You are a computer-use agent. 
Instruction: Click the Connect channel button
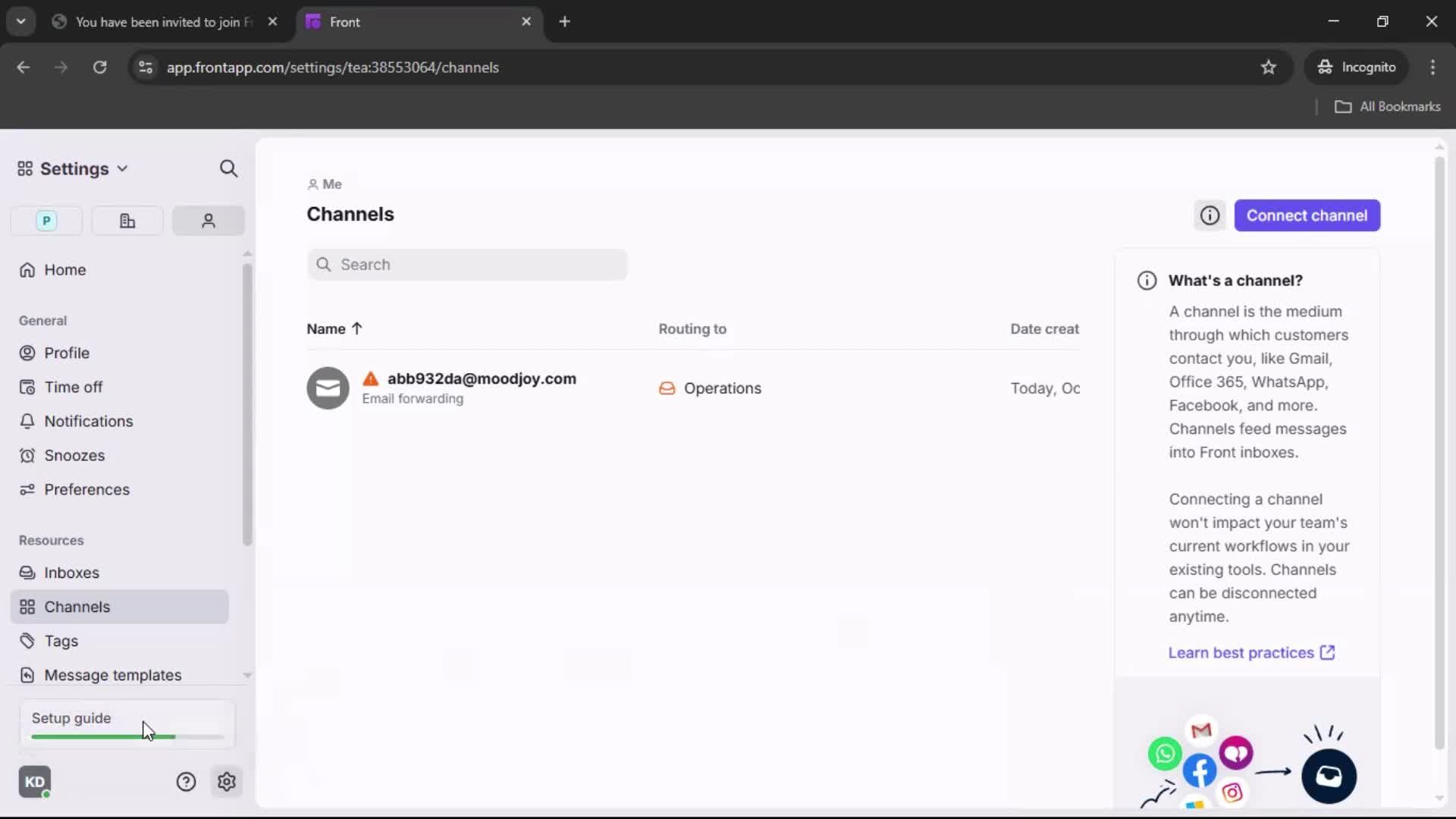[1307, 216]
